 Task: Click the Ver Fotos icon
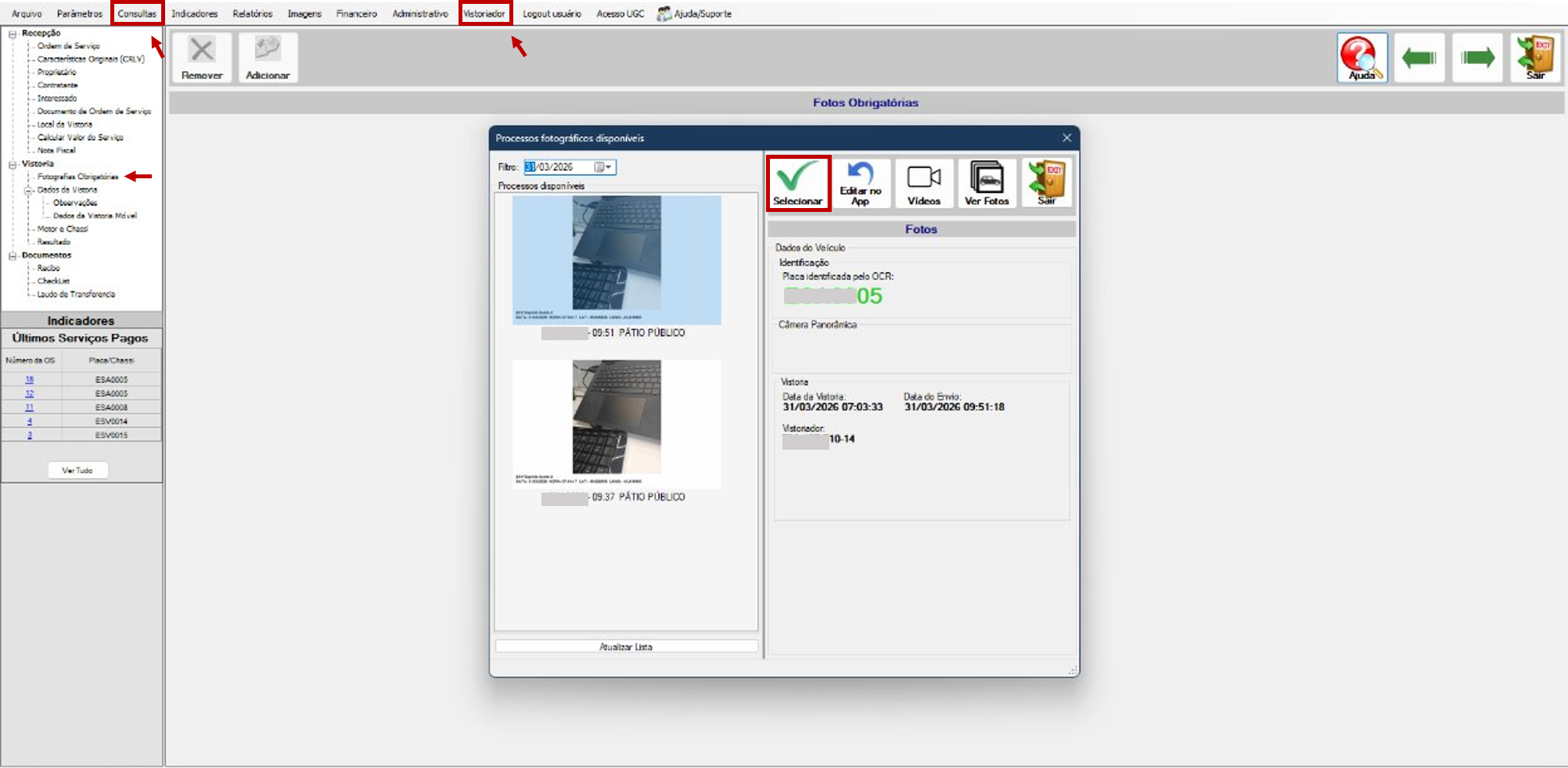[x=987, y=183]
